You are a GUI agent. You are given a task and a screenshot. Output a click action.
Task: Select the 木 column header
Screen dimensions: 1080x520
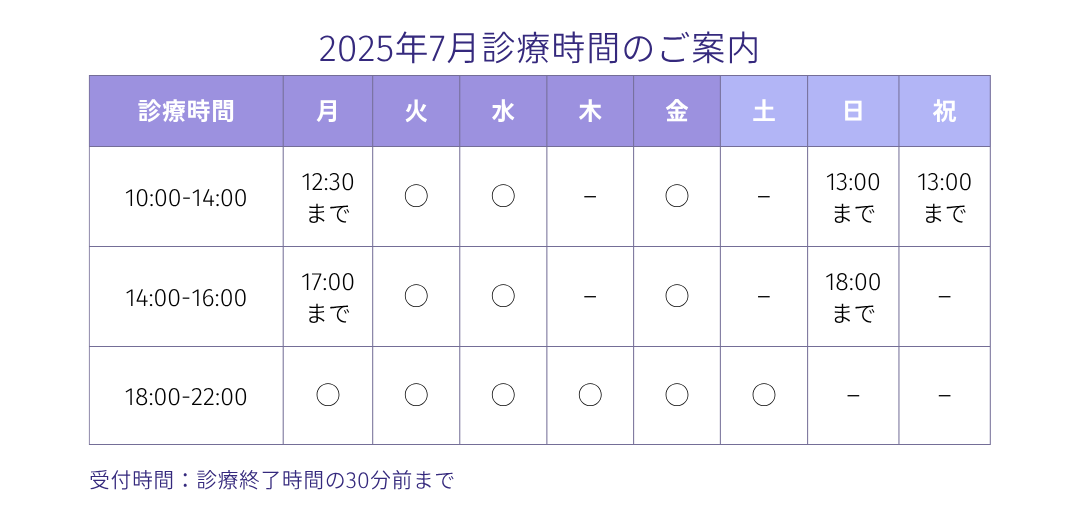pyautogui.click(x=590, y=111)
